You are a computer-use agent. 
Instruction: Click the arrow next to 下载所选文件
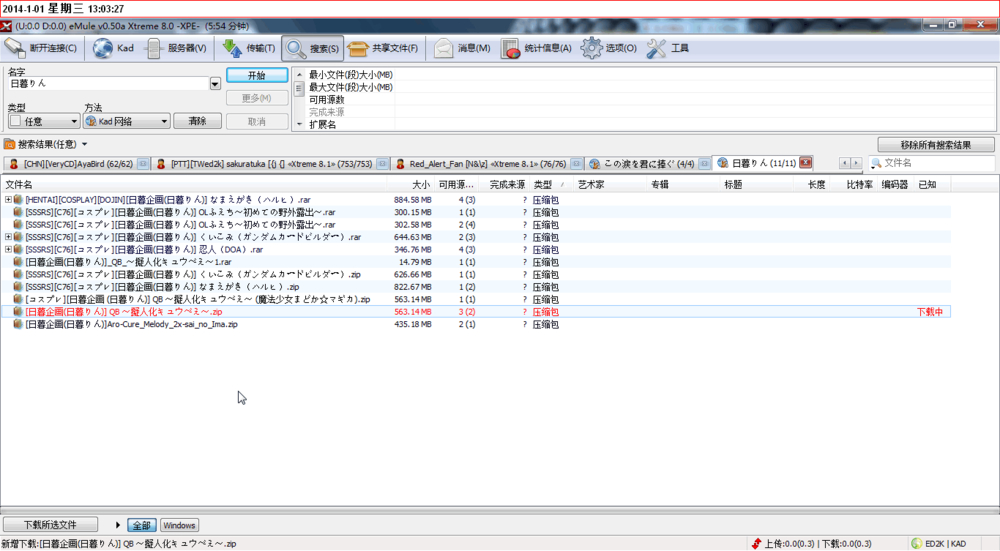pyautogui.click(x=117, y=525)
